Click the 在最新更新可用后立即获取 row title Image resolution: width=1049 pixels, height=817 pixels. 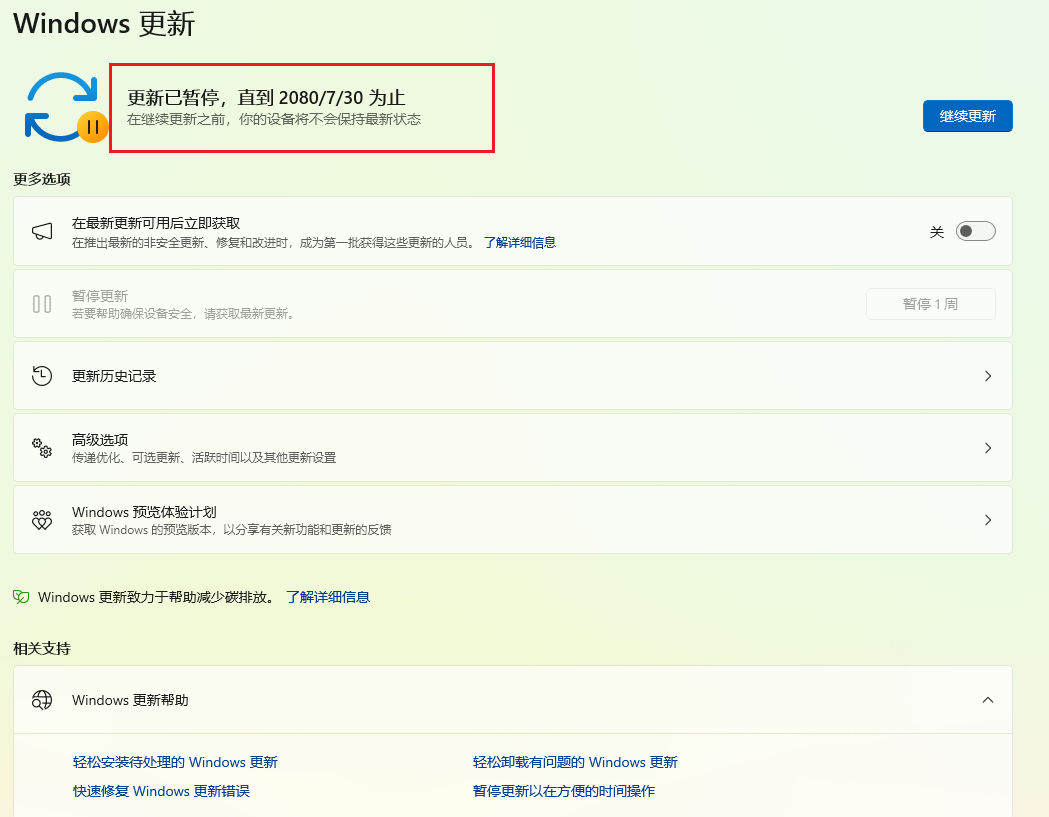(x=156, y=223)
